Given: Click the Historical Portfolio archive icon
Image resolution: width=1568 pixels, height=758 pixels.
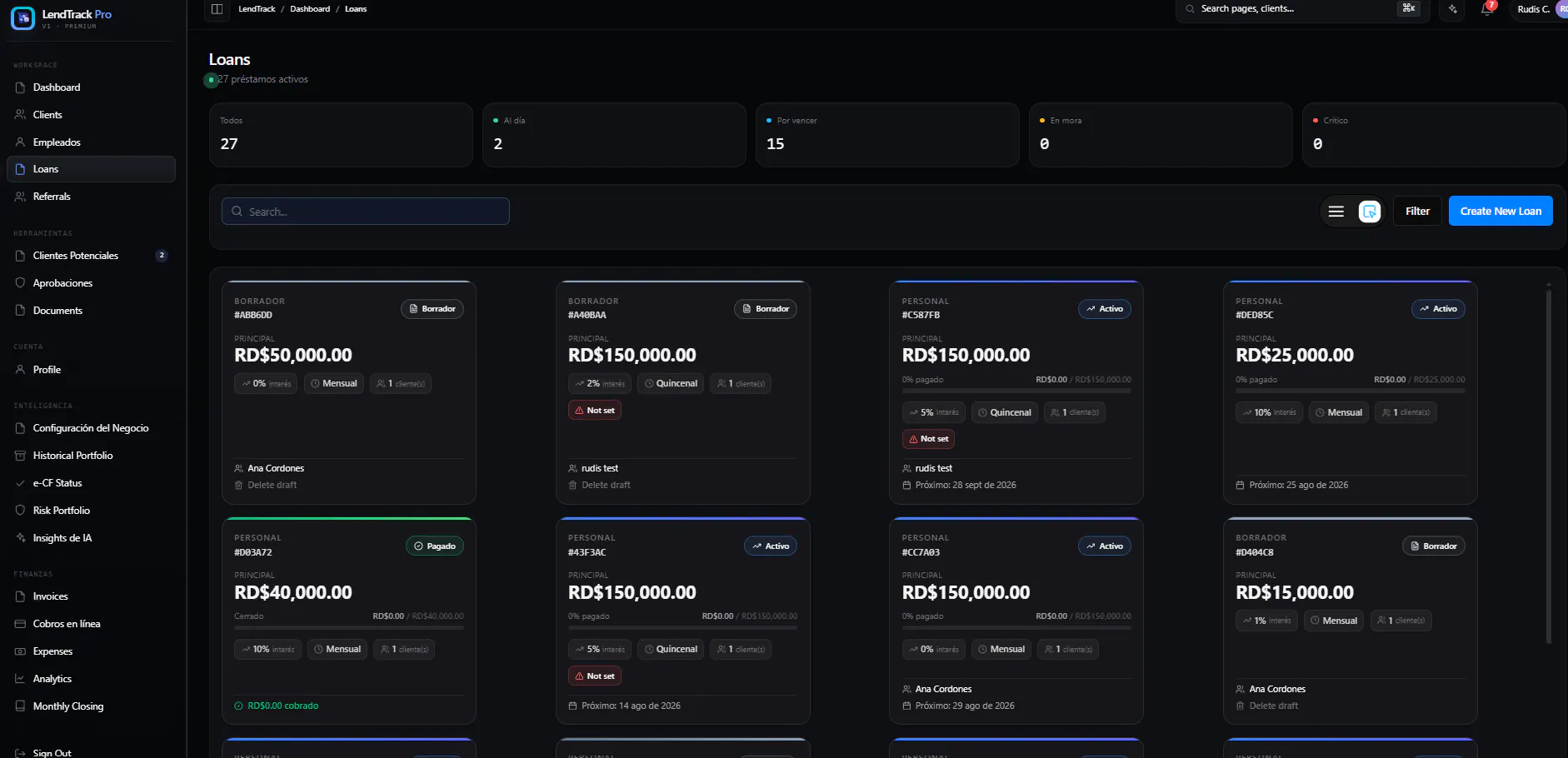Looking at the screenshot, I should pyautogui.click(x=20, y=456).
